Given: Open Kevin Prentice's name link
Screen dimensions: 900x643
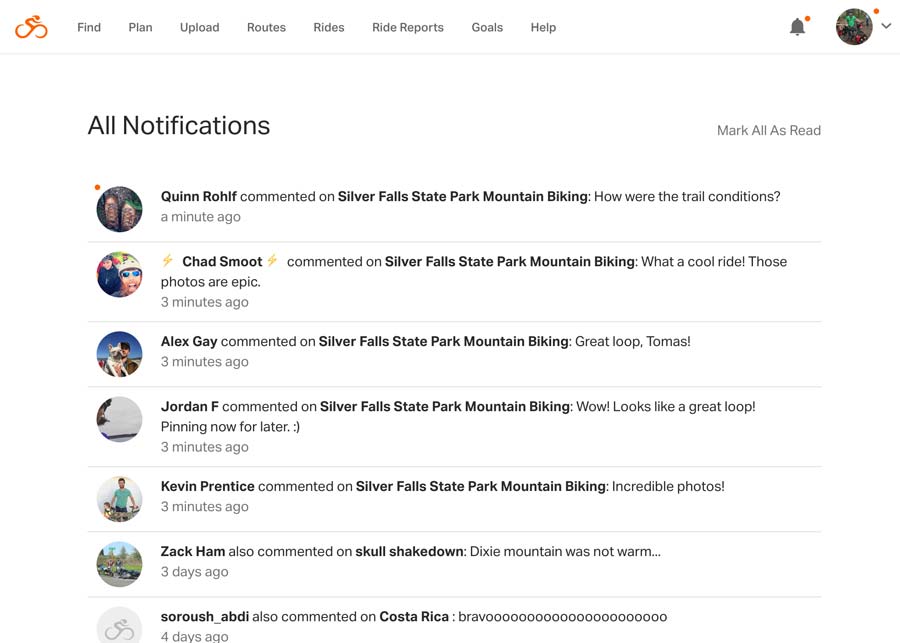Looking at the screenshot, I should (x=207, y=486).
